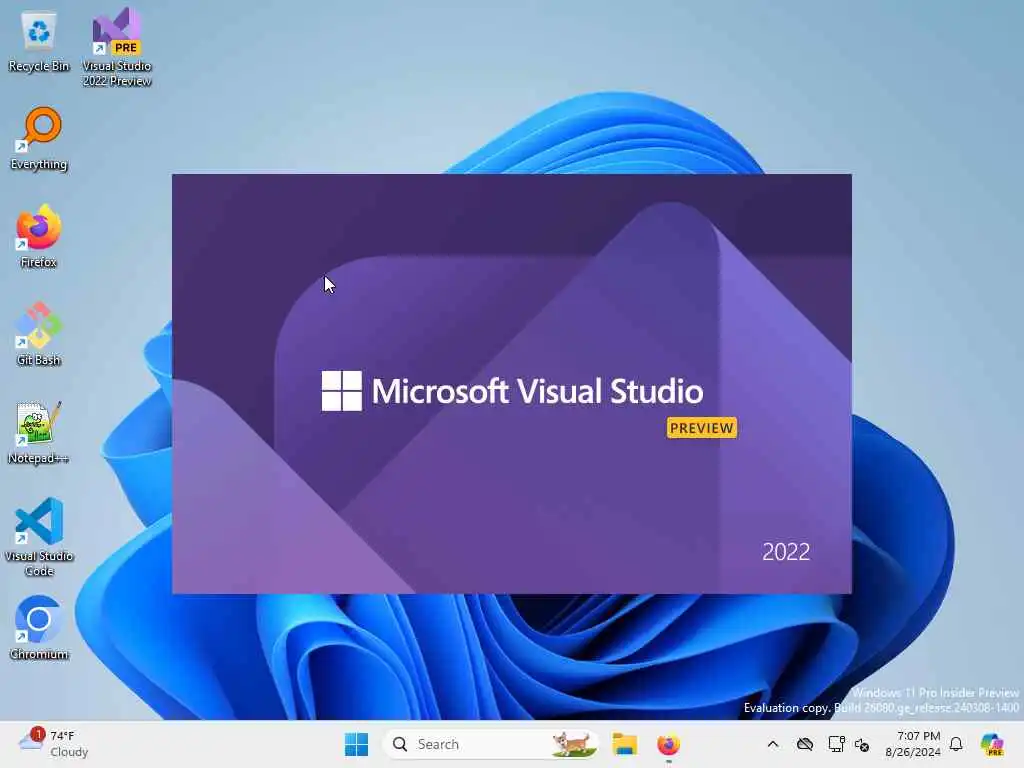Image resolution: width=1024 pixels, height=768 pixels.
Task: Open Copilot Preview in the taskbar
Action: 992,744
